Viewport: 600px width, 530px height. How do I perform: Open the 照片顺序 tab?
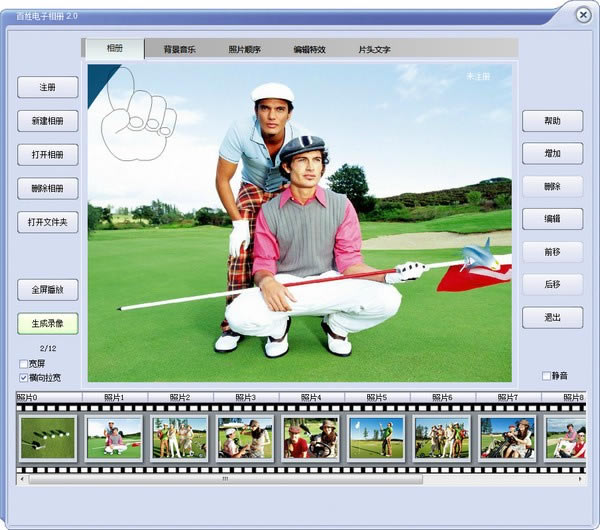coord(244,49)
